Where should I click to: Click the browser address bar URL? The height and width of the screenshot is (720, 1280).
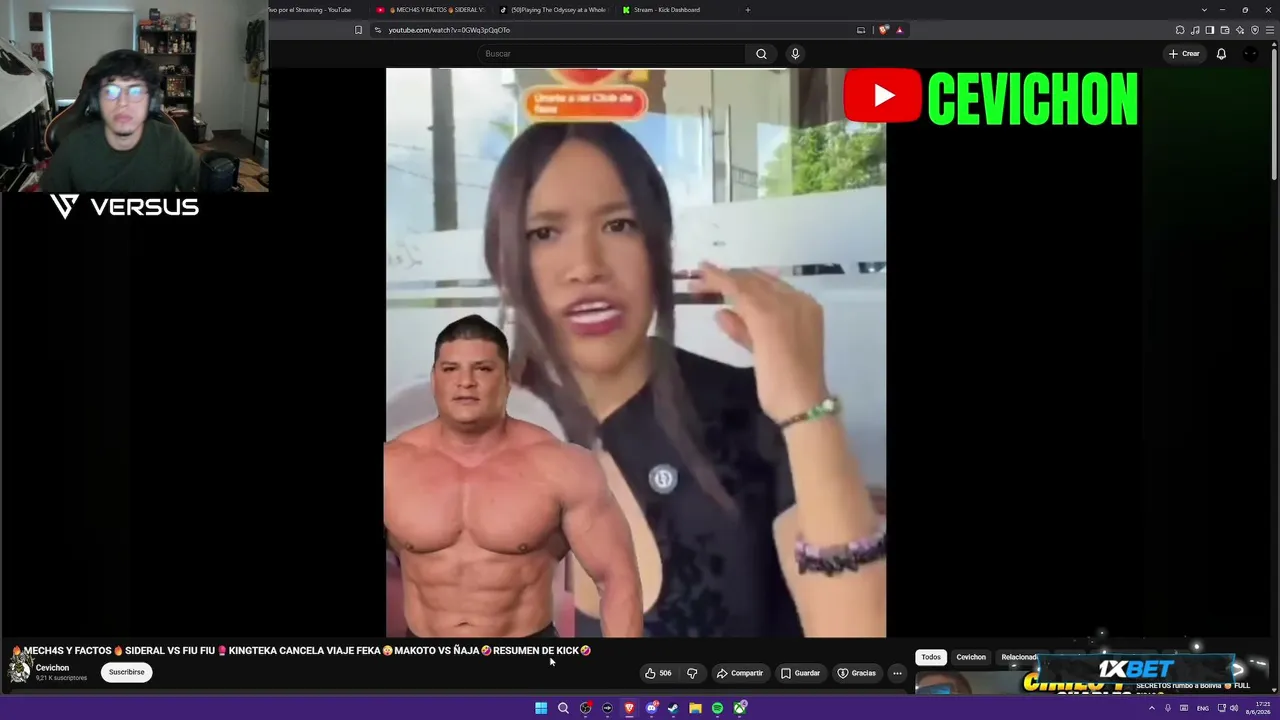click(x=450, y=30)
